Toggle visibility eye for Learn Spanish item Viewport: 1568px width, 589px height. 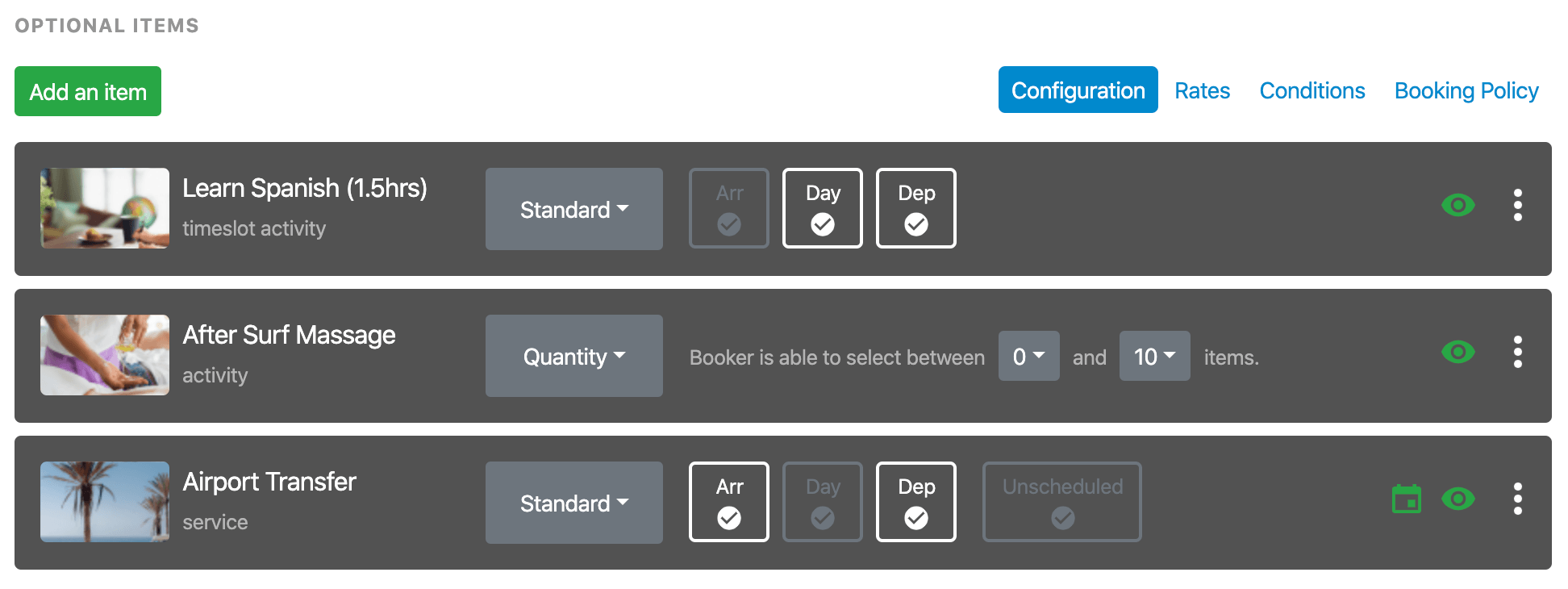pos(1458,206)
